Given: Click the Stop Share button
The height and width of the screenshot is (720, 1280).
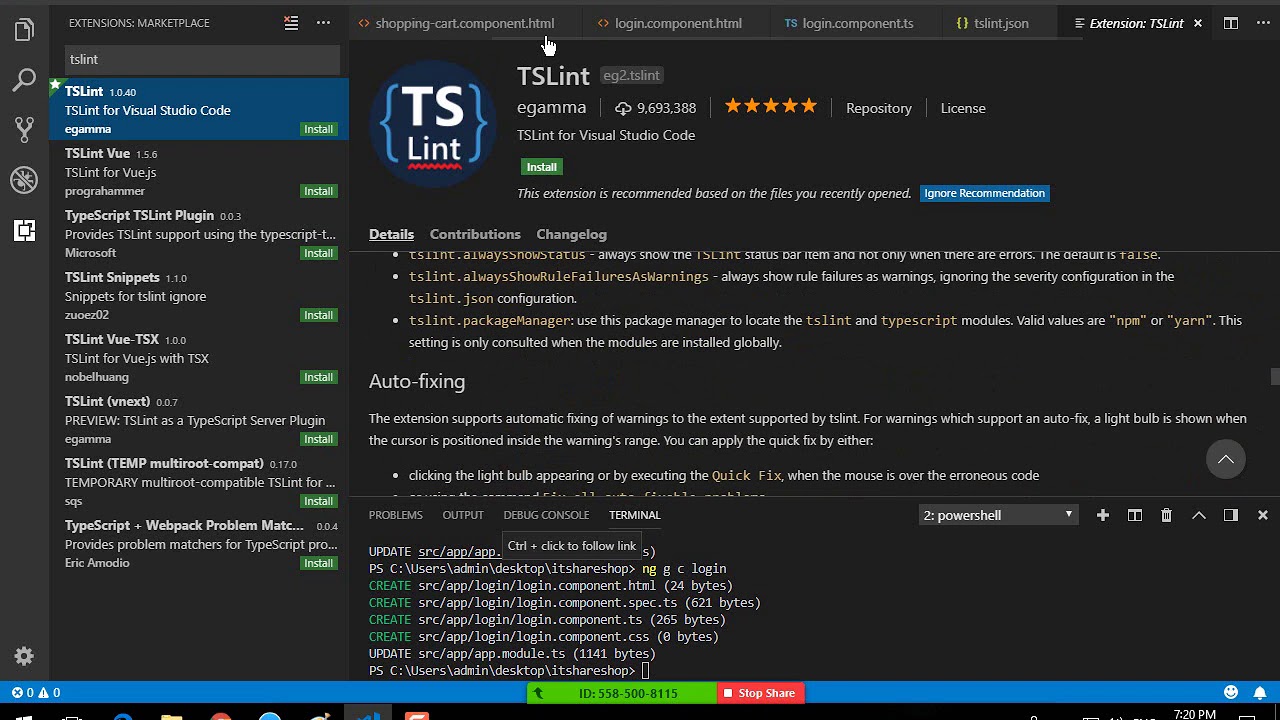Looking at the screenshot, I should click(x=760, y=693).
